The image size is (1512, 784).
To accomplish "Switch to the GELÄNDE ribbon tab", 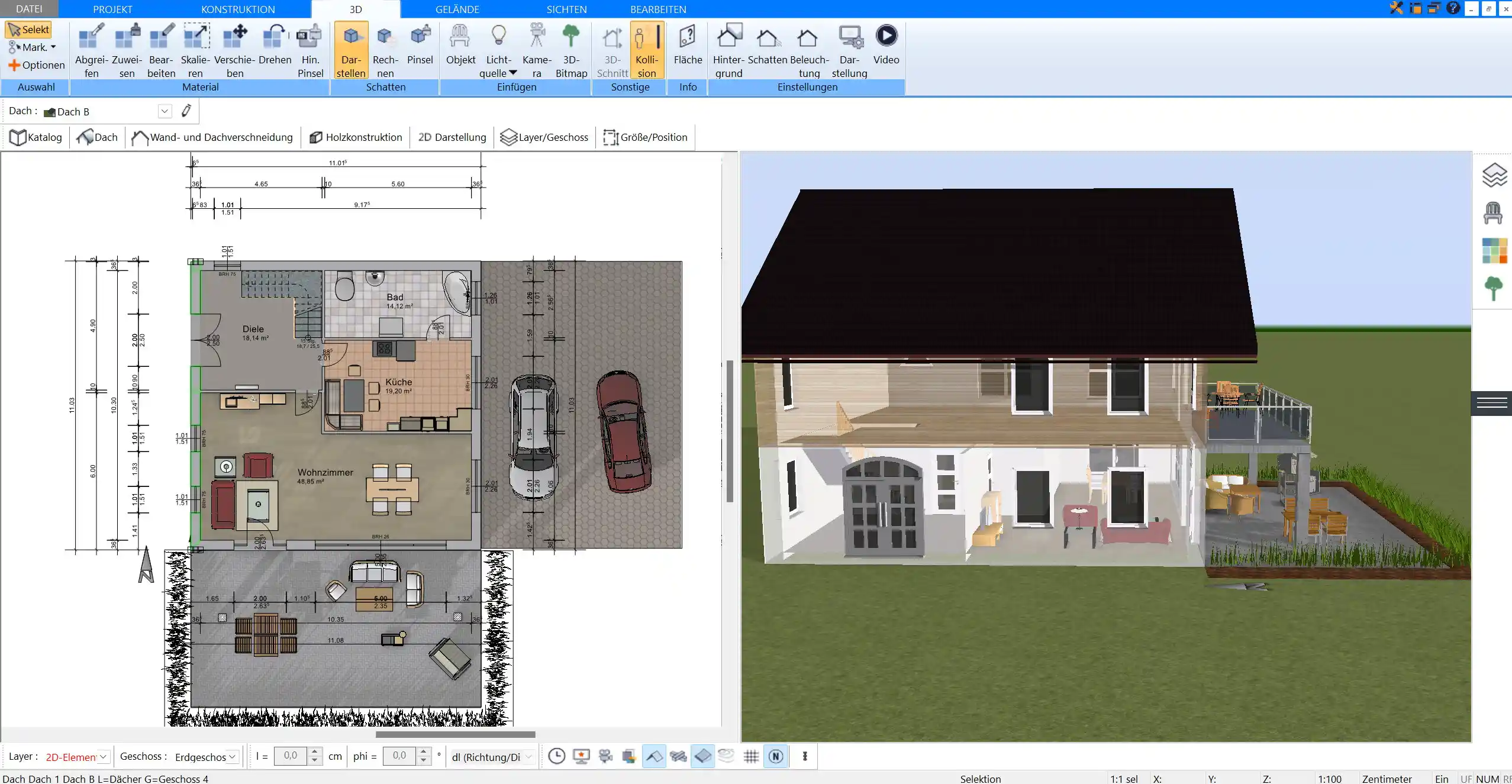I will pos(457,9).
